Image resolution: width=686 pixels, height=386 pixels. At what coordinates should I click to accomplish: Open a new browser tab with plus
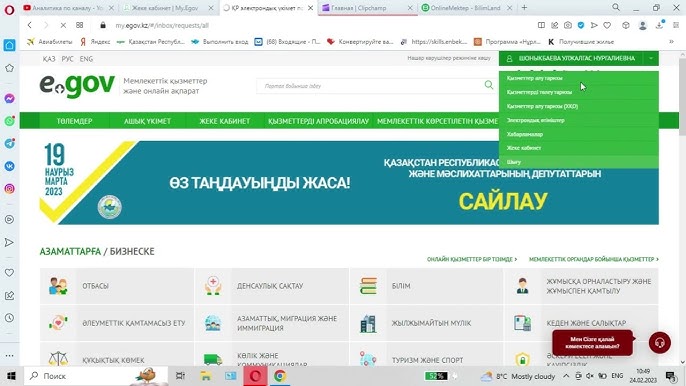click(x=524, y=7)
